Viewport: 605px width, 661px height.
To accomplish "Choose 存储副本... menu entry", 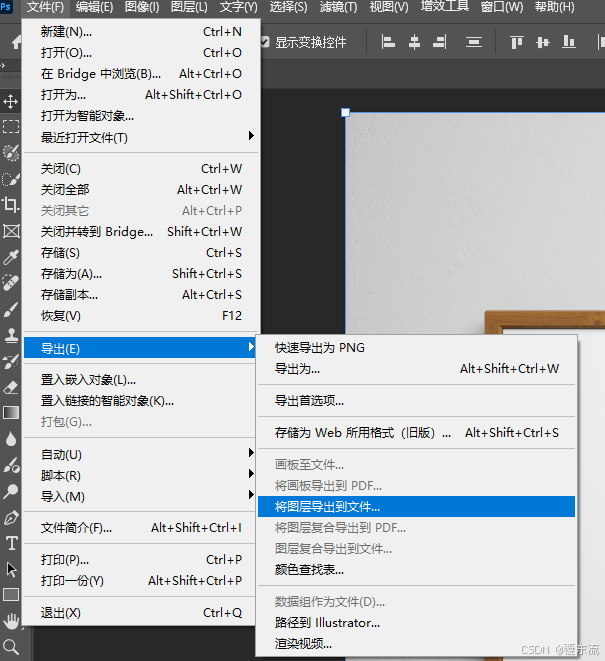I will pyautogui.click(x=140, y=295).
